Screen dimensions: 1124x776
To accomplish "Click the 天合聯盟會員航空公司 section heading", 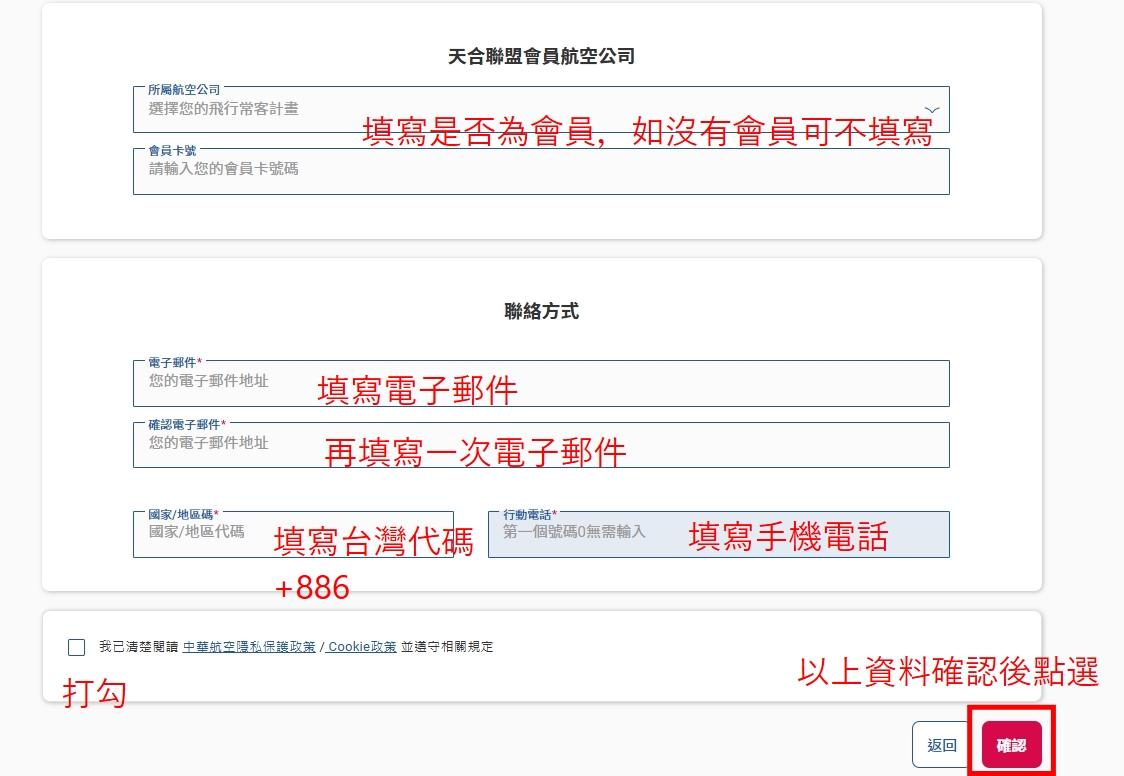I will (x=541, y=57).
